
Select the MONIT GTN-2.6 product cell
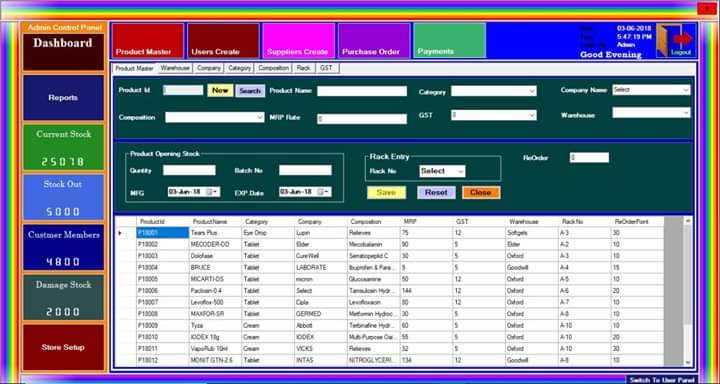[x=215, y=360]
